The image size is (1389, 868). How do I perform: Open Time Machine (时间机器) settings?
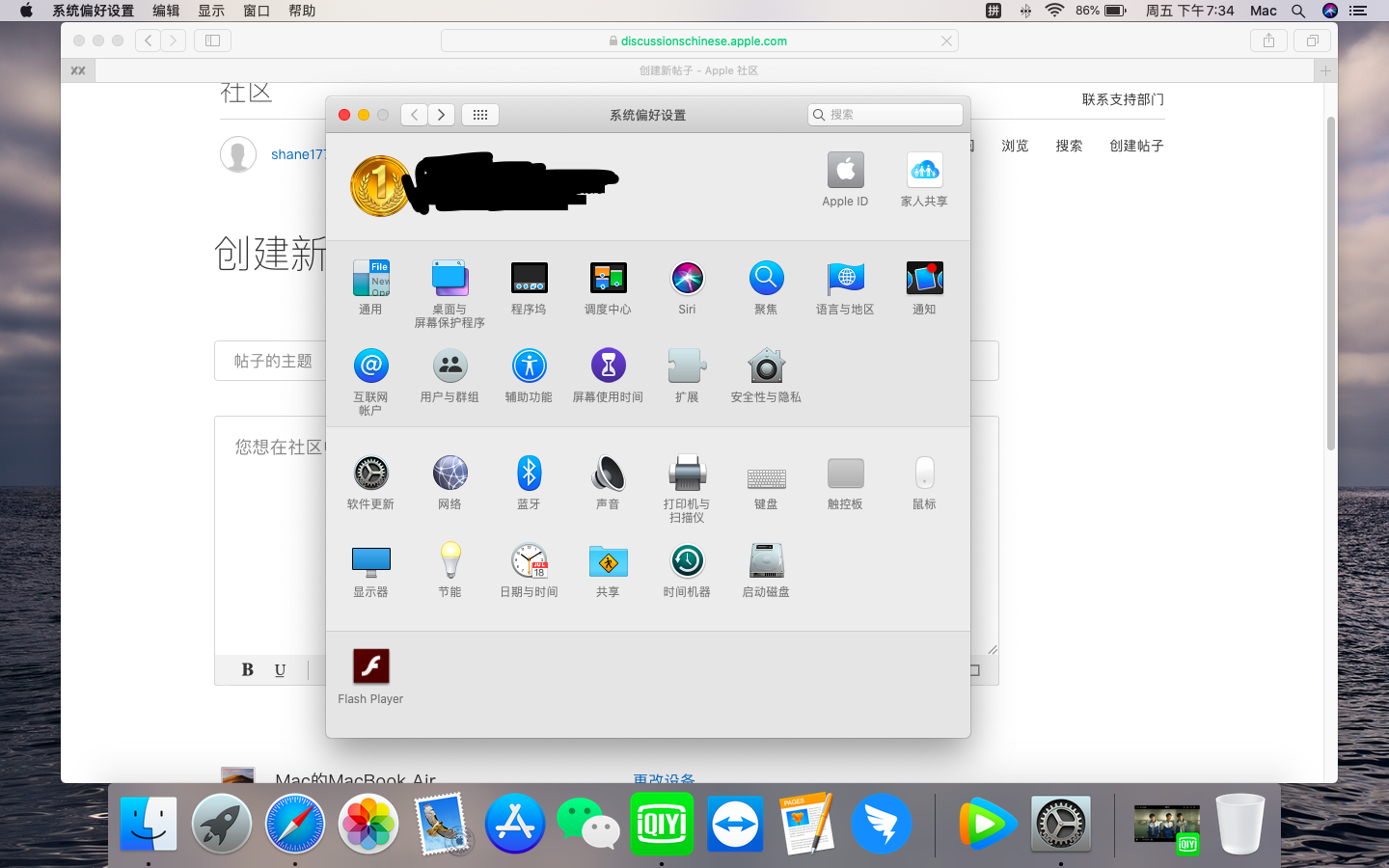tap(687, 561)
